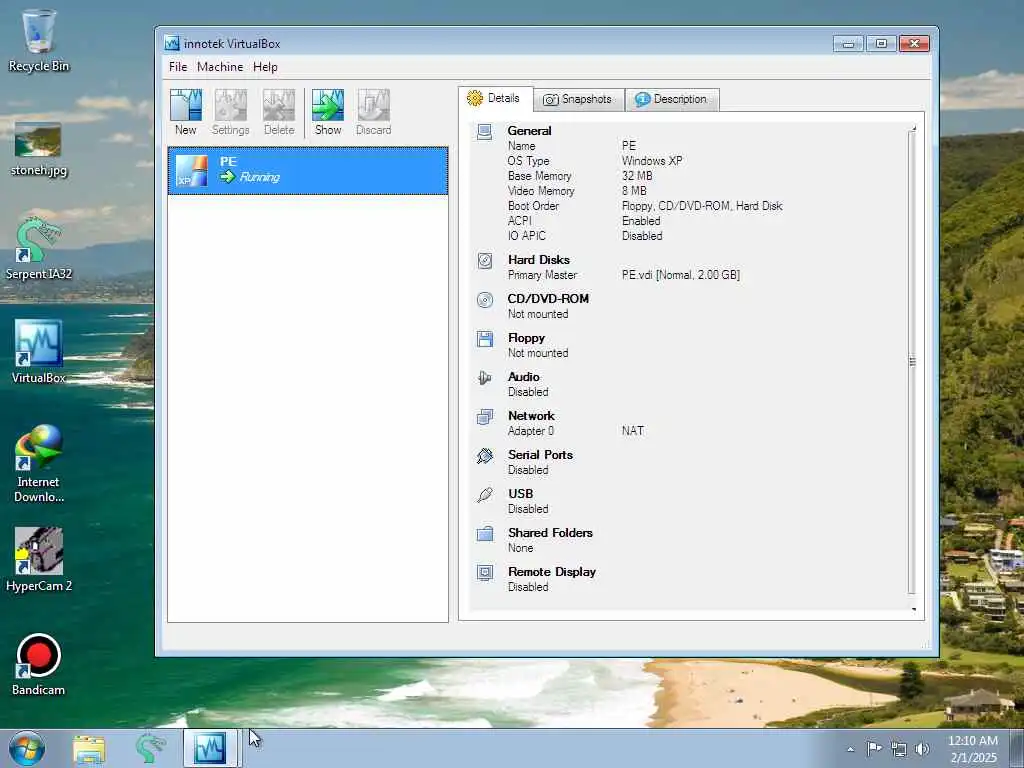Image resolution: width=1024 pixels, height=768 pixels.
Task: Select the Bandicam desktop shortcut
Action: pyautogui.click(x=39, y=664)
